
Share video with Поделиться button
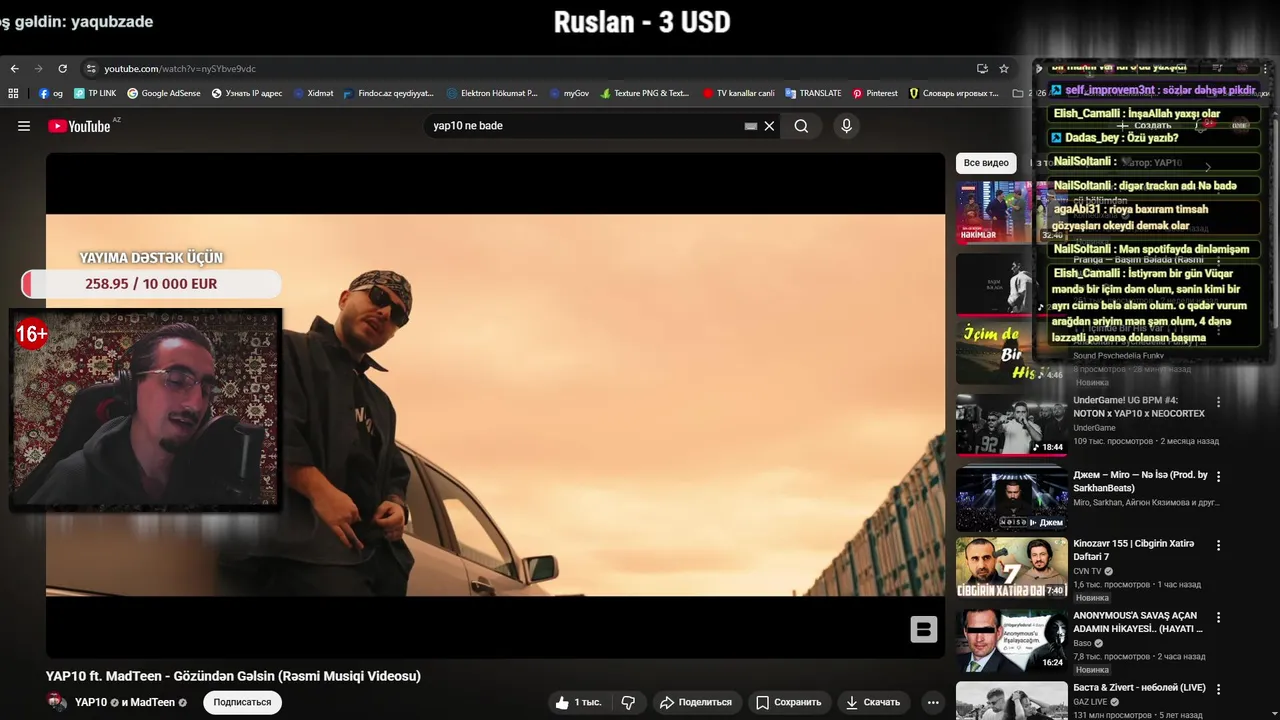[696, 702]
